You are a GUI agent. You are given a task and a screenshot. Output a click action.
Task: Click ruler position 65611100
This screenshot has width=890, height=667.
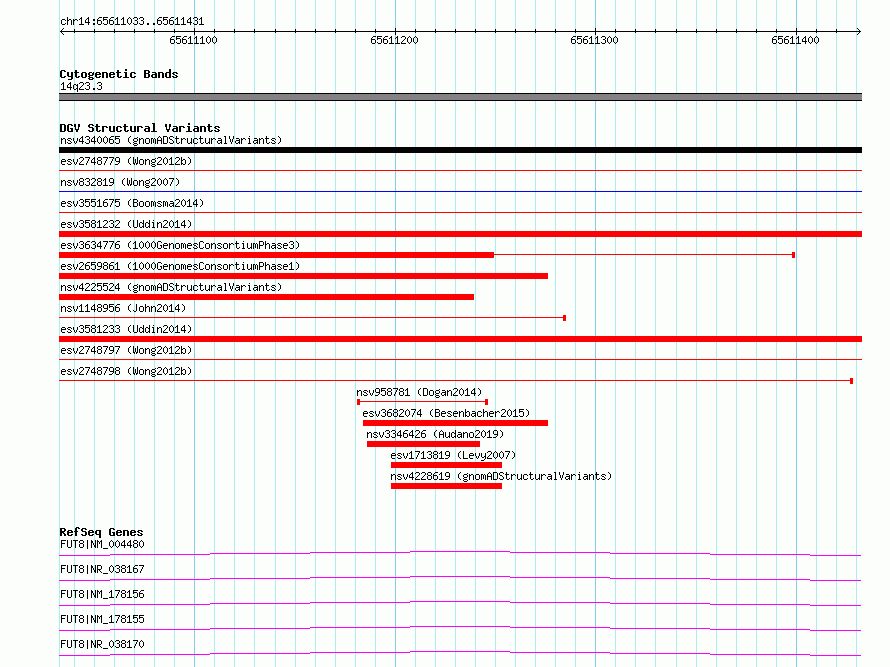pos(194,40)
